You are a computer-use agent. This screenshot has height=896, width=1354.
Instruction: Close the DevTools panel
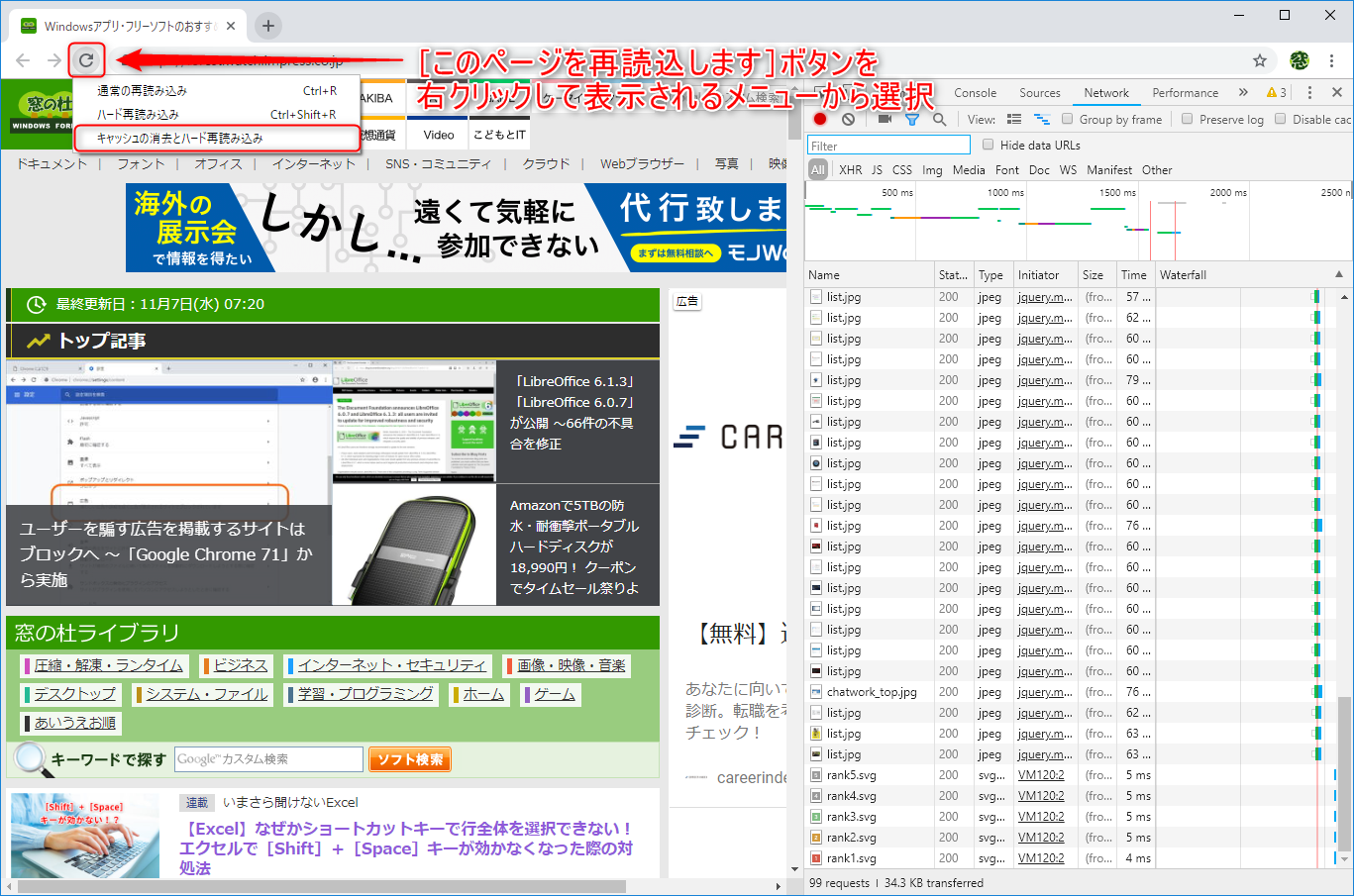[1337, 92]
